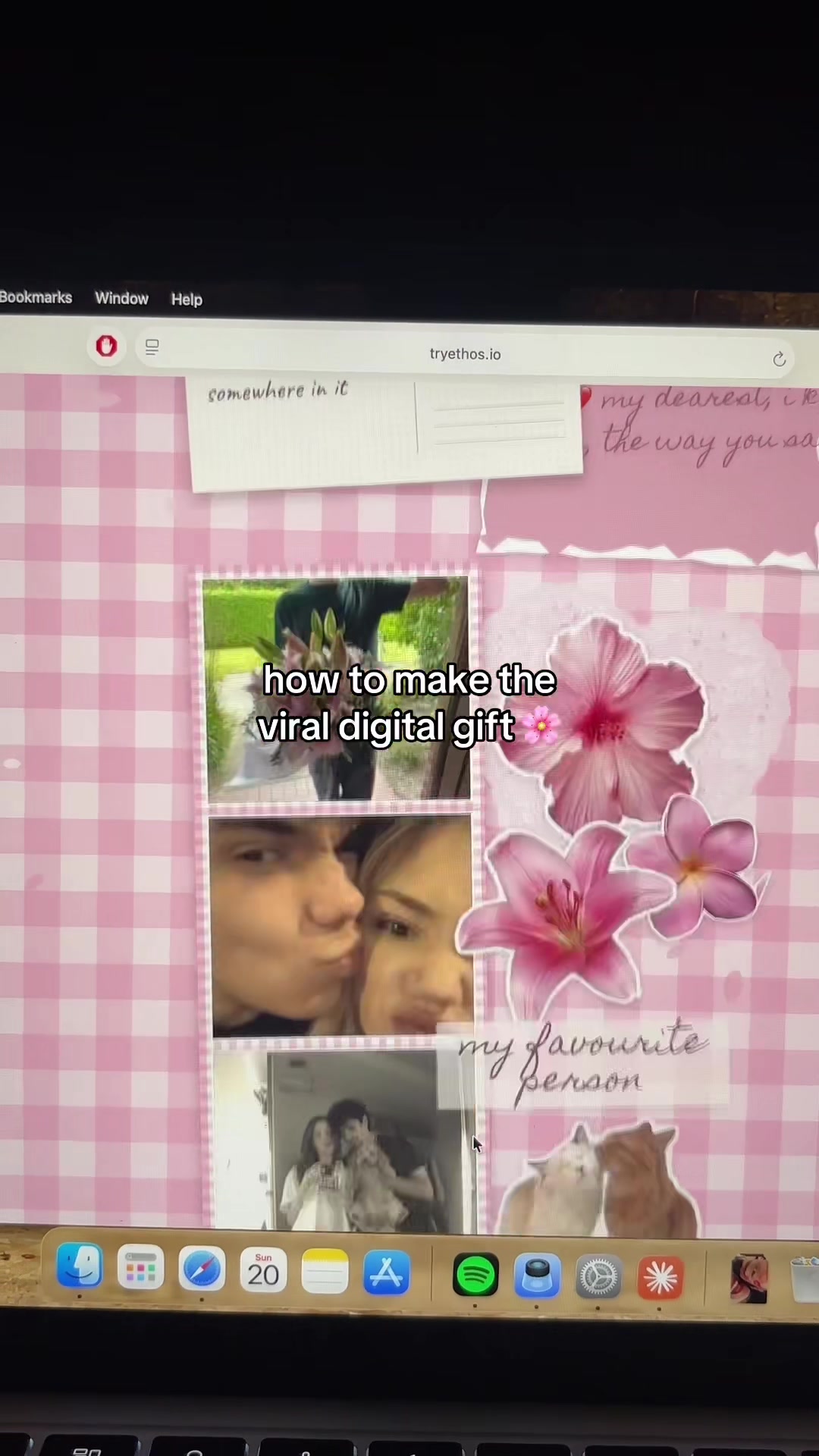Open the Help menu
Viewport: 819px width, 1456px height.
[x=187, y=300]
